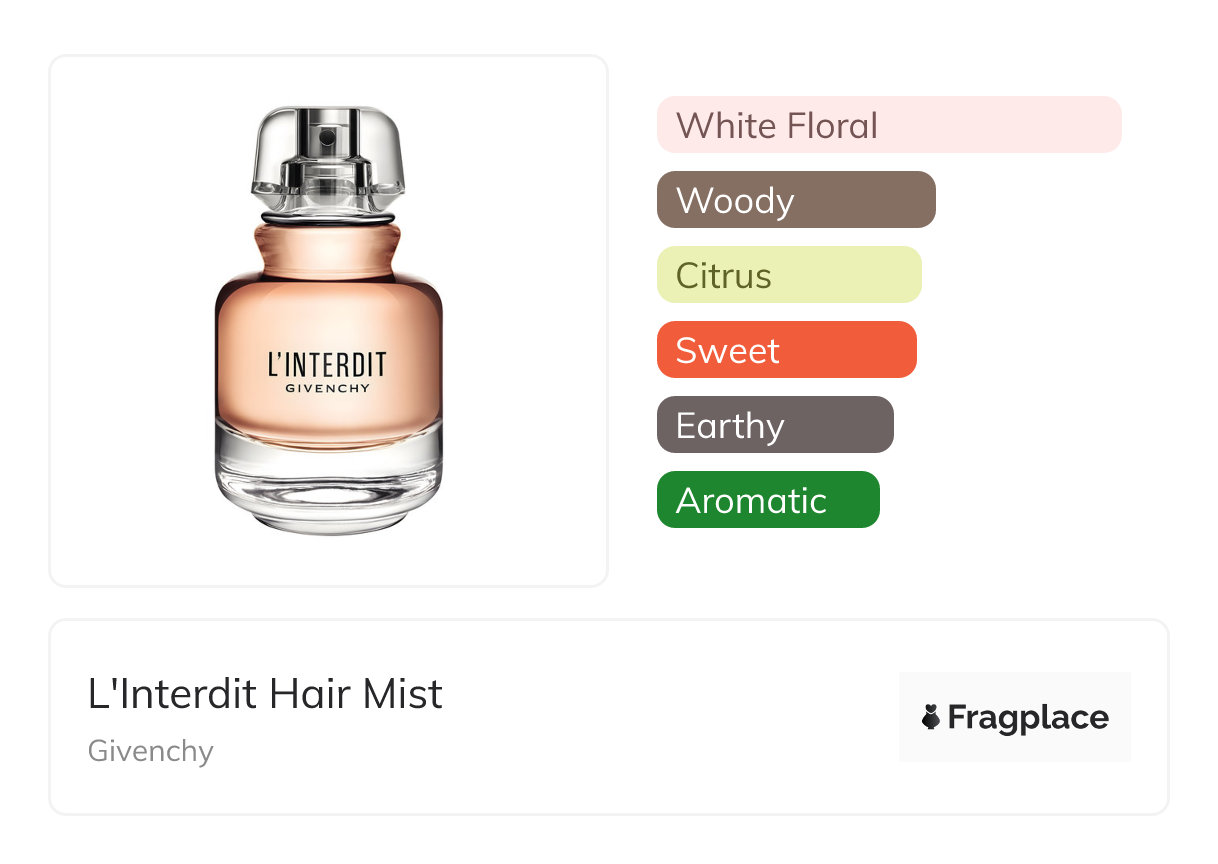Open the Givenchy brand name link
1218x864 pixels.
pyautogui.click(x=151, y=751)
